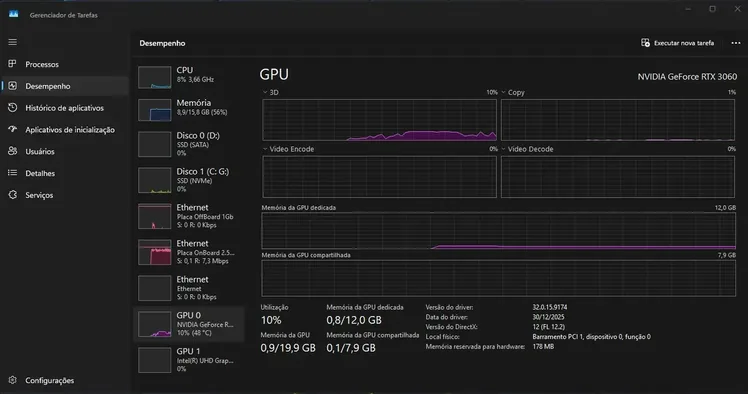Viewport: 748px width, 394px height.
Task: Open the Copy engine dropdown chevron
Action: click(503, 92)
